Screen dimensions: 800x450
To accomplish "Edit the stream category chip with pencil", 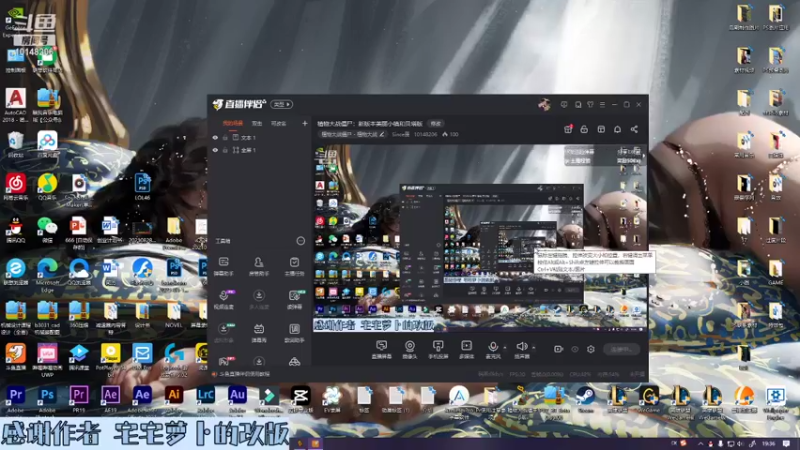I will click(352, 134).
